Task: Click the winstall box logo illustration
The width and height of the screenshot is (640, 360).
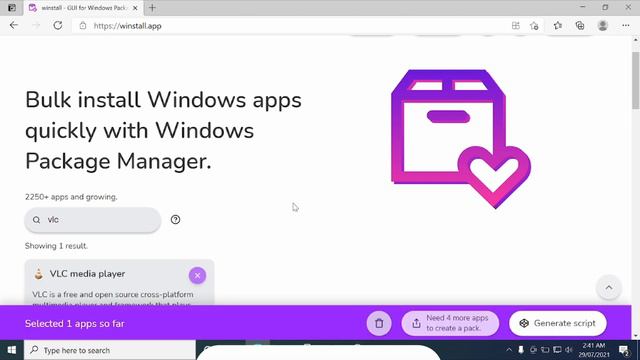Action: pyautogui.click(x=461, y=139)
